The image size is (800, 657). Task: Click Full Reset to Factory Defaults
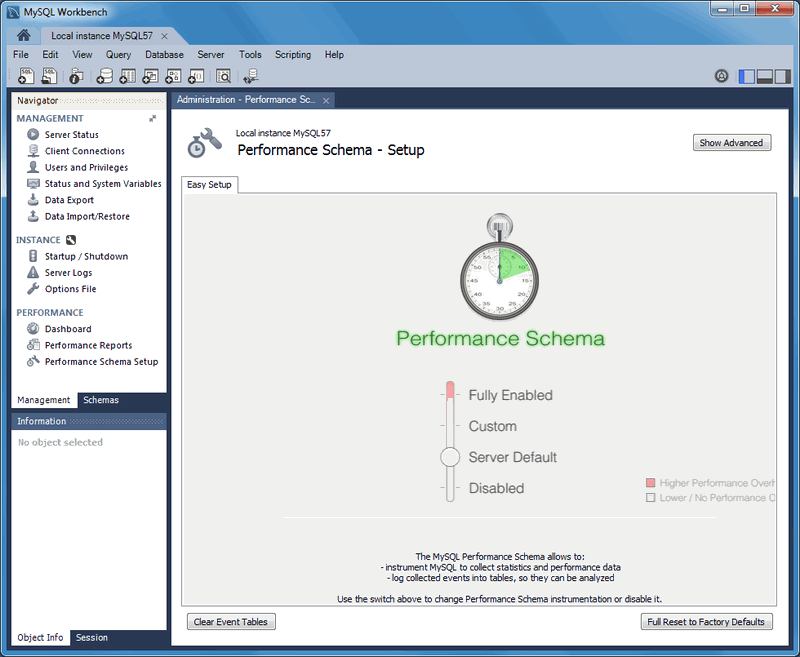(x=707, y=622)
